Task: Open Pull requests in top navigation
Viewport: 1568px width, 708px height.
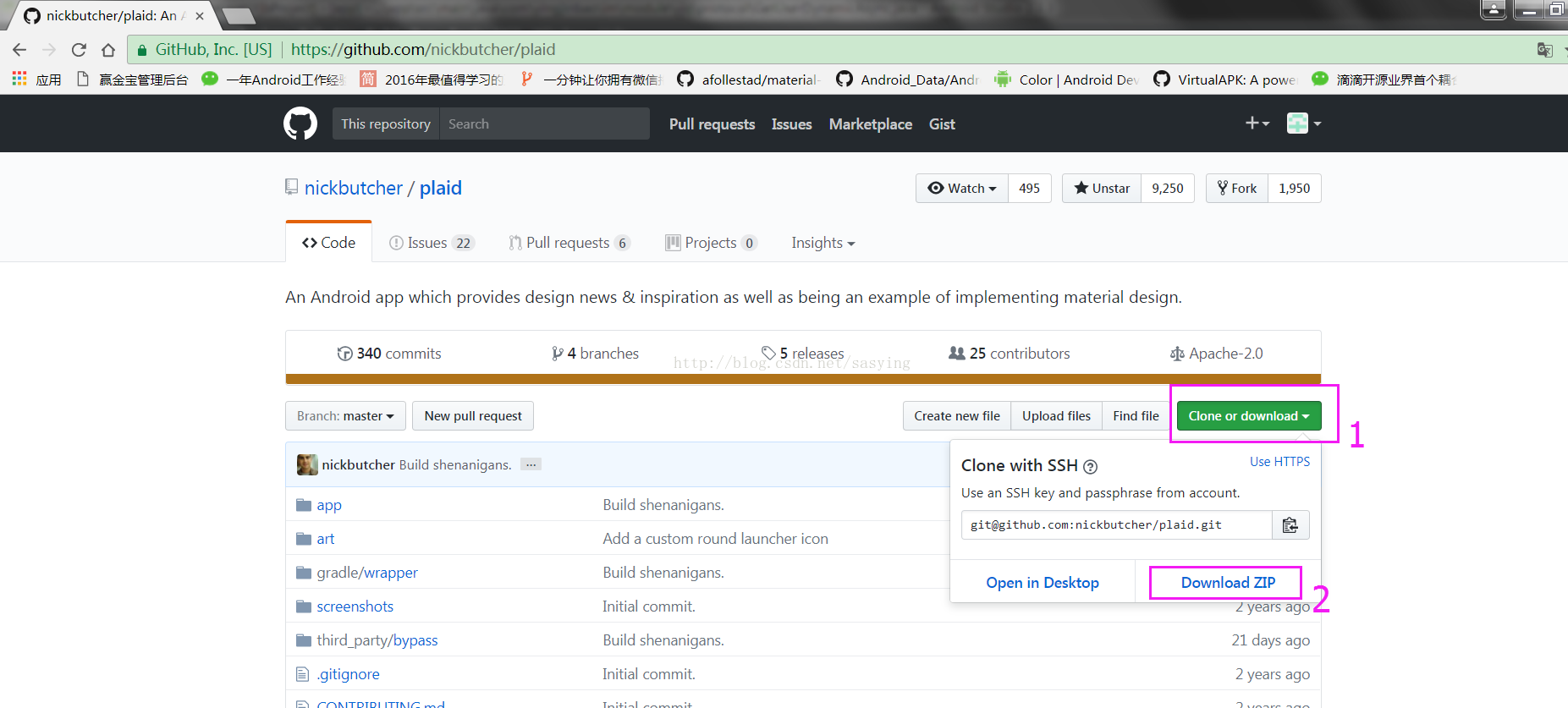Action: coord(712,124)
